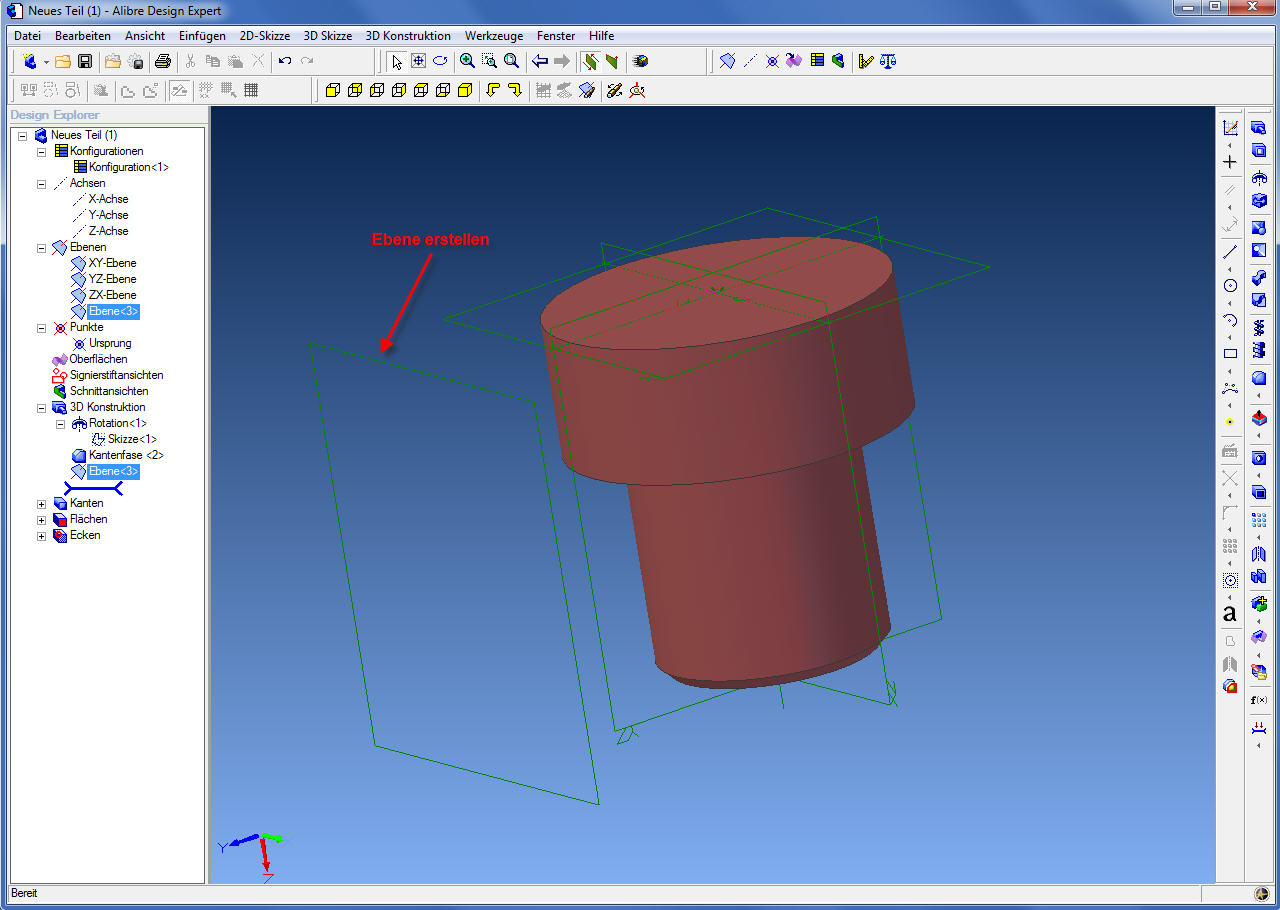Open the Einfügen menu

pos(202,35)
